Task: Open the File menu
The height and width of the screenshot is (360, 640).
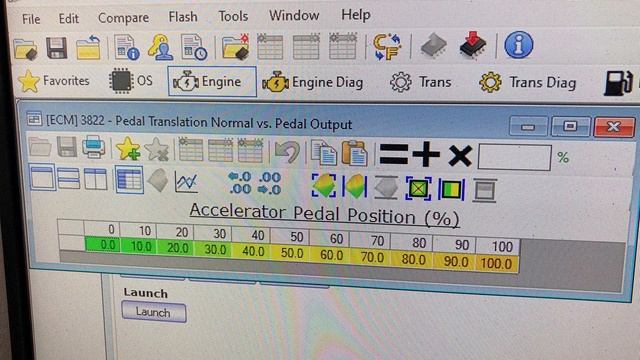Action: (31, 19)
